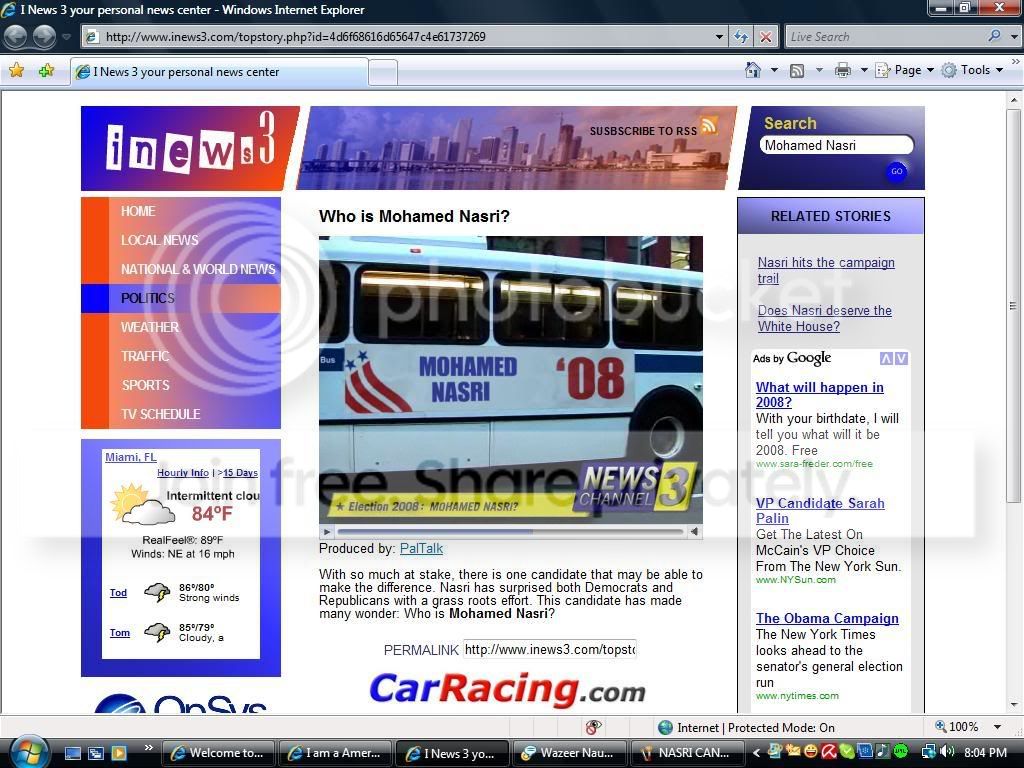Click the RSS feed icon in banner
The width and height of the screenshot is (1024, 768).
pos(709,125)
